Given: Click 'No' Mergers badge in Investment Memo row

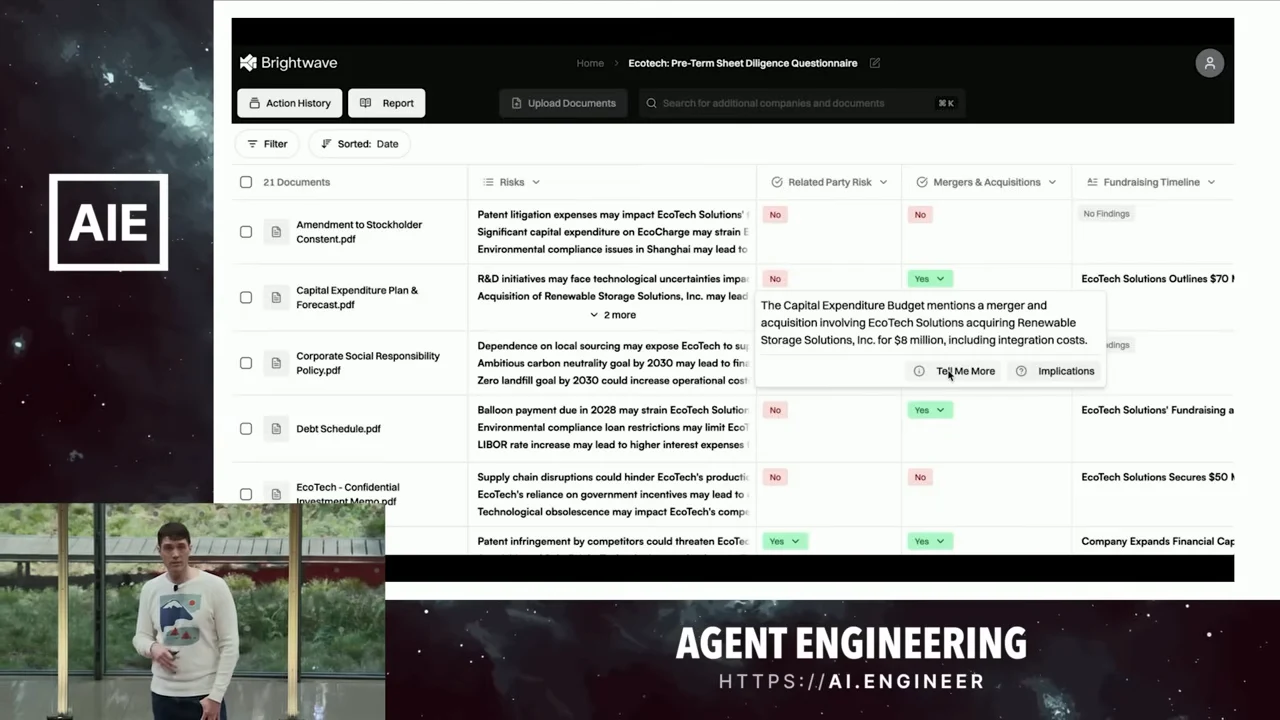Looking at the screenshot, I should (920, 477).
